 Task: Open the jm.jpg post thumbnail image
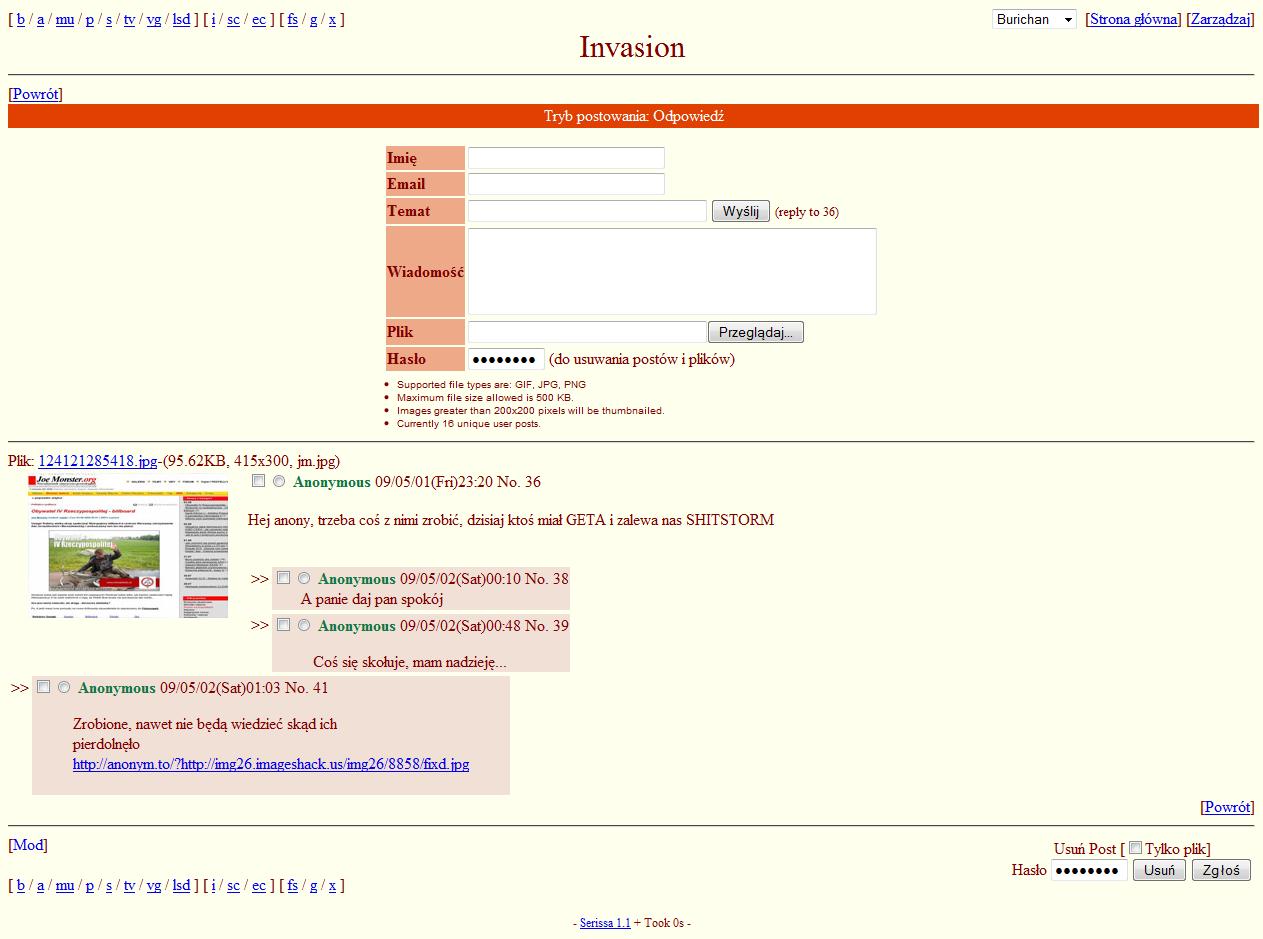[128, 546]
